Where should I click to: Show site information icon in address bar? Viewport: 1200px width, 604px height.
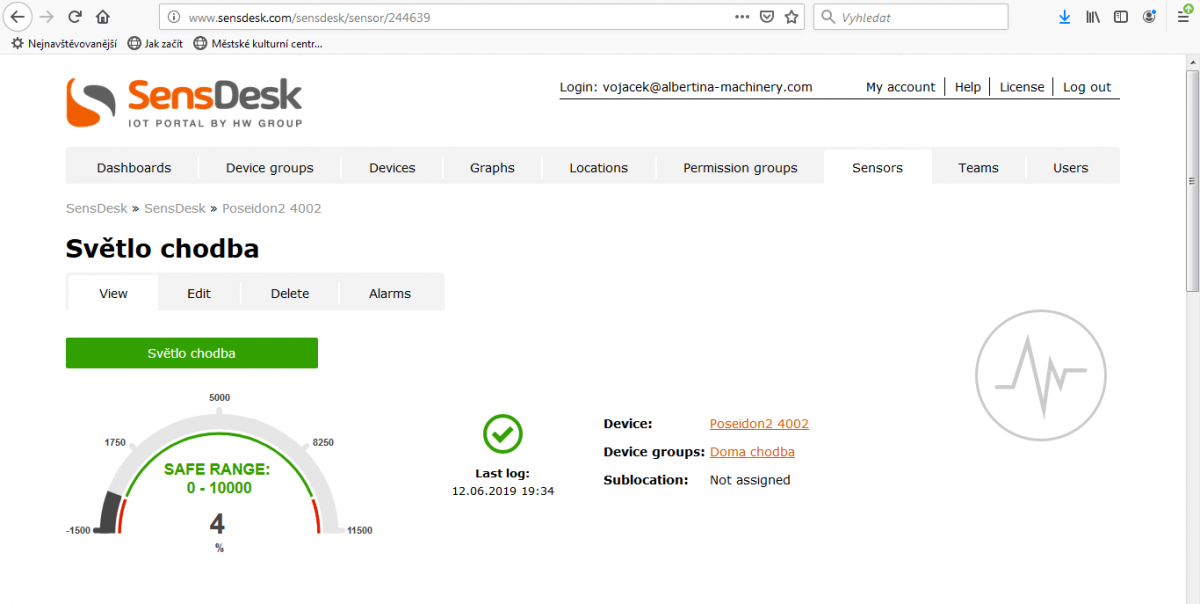point(174,17)
